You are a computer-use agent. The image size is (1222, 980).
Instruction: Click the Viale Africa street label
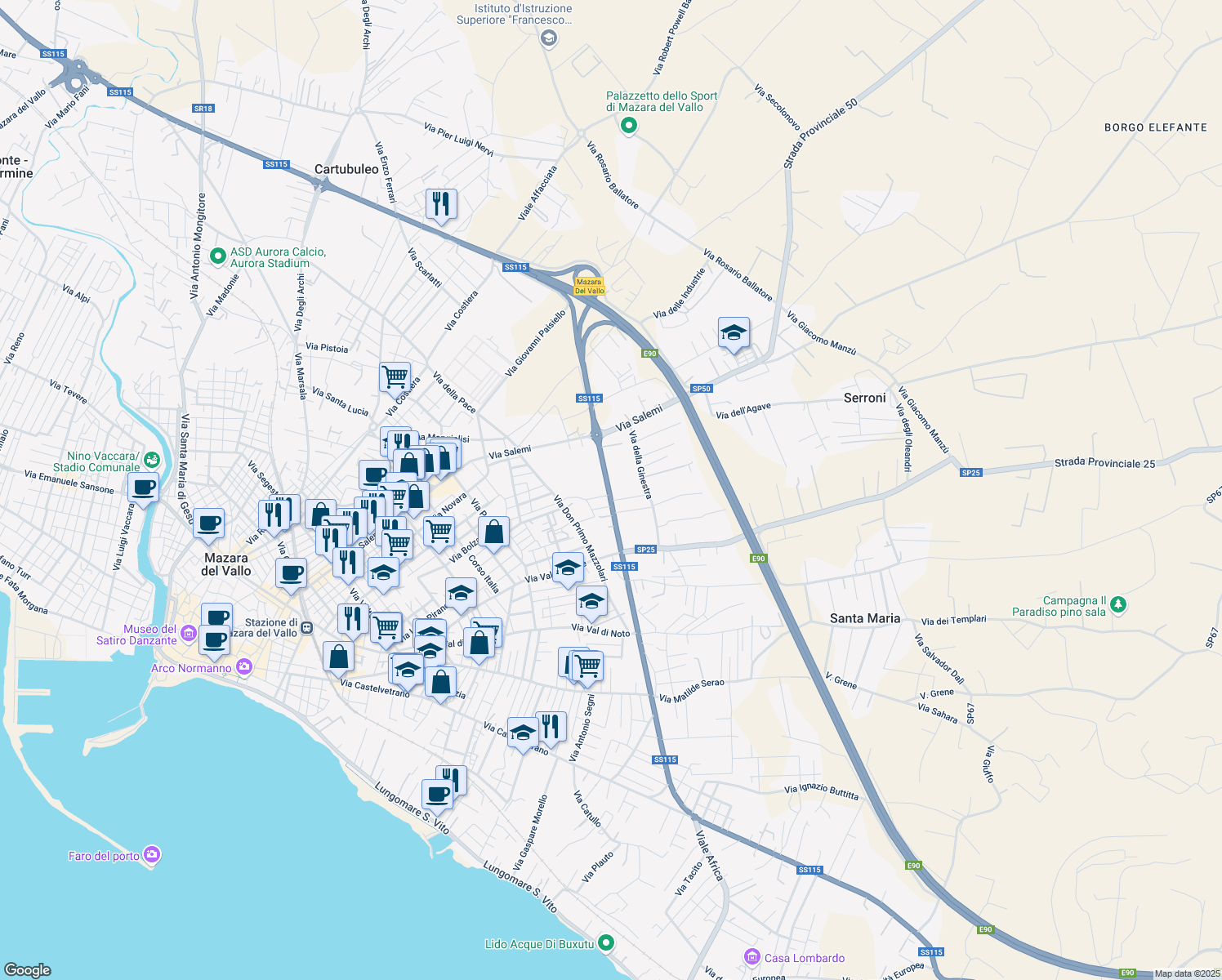709,856
